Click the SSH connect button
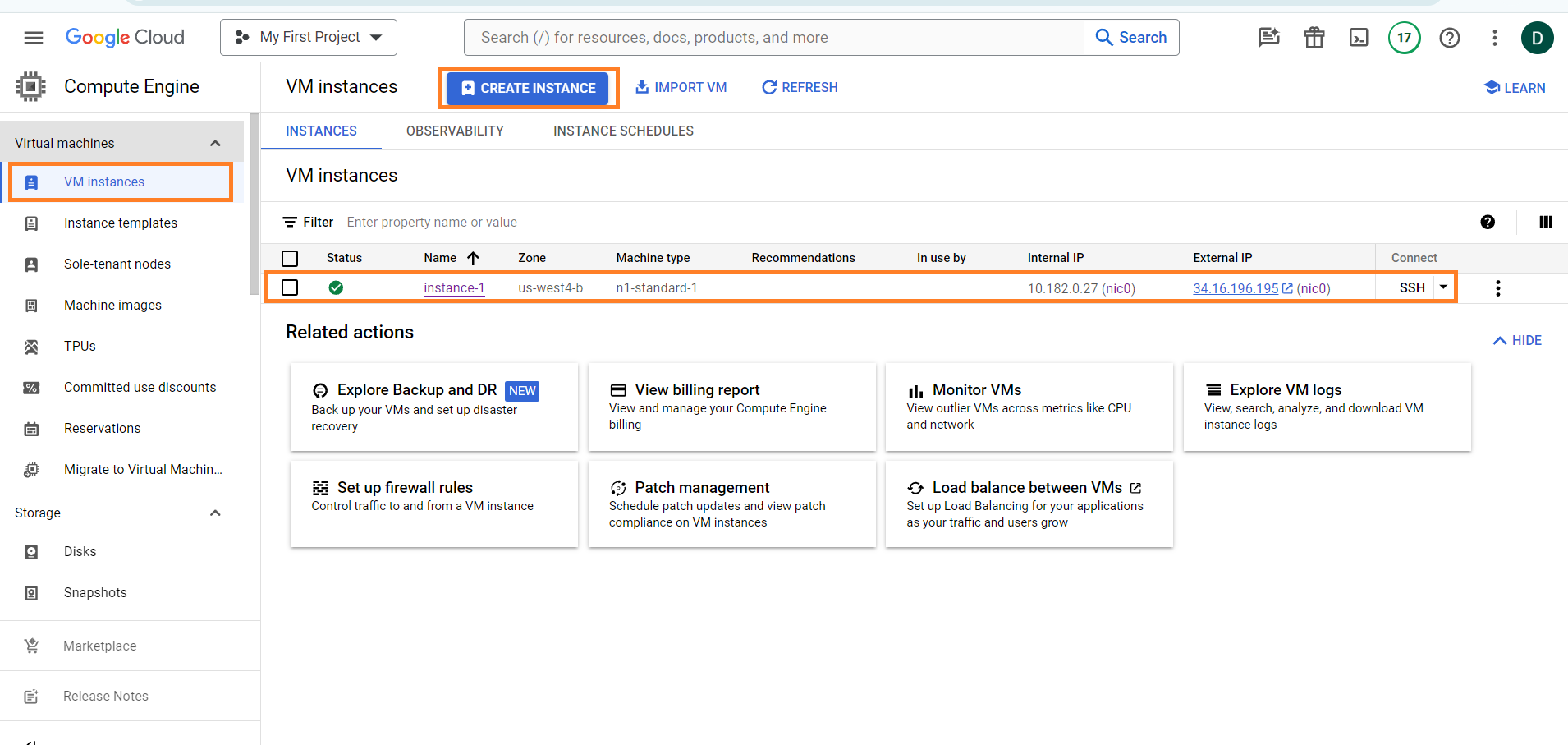This screenshot has width=1568, height=745. tap(1412, 287)
